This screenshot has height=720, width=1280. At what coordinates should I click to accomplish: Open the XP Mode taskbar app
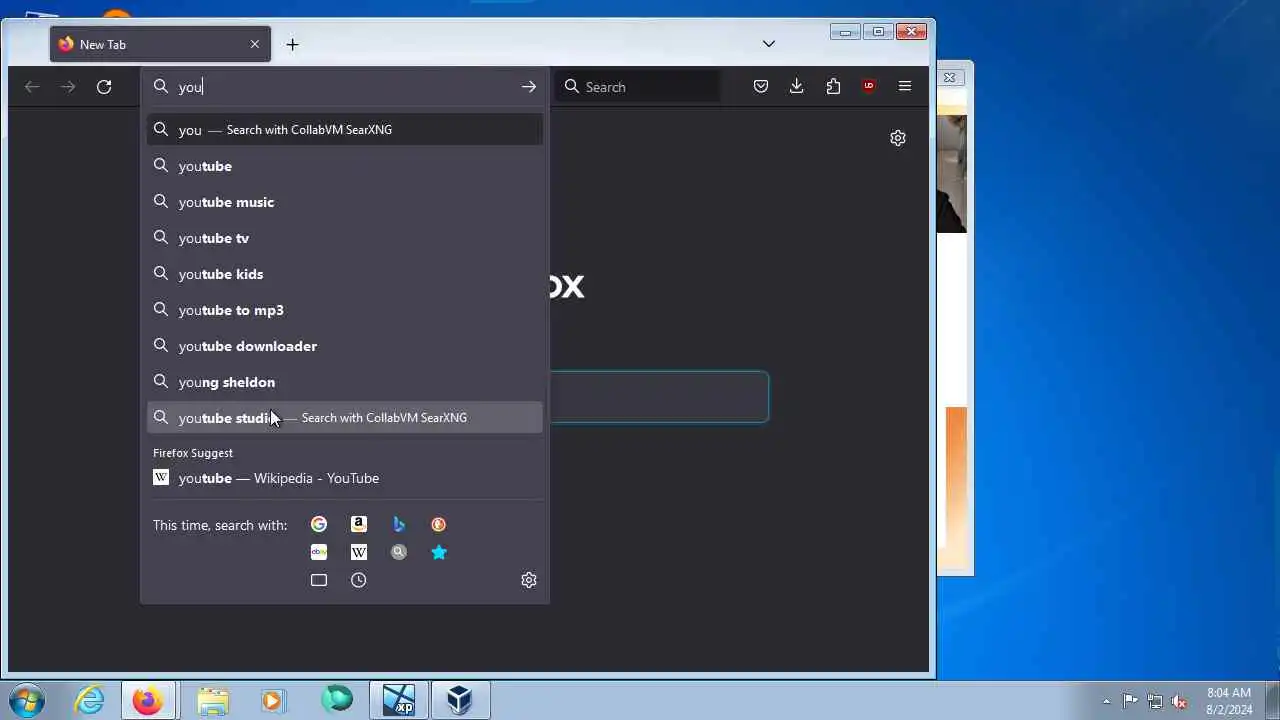pyautogui.click(x=398, y=700)
